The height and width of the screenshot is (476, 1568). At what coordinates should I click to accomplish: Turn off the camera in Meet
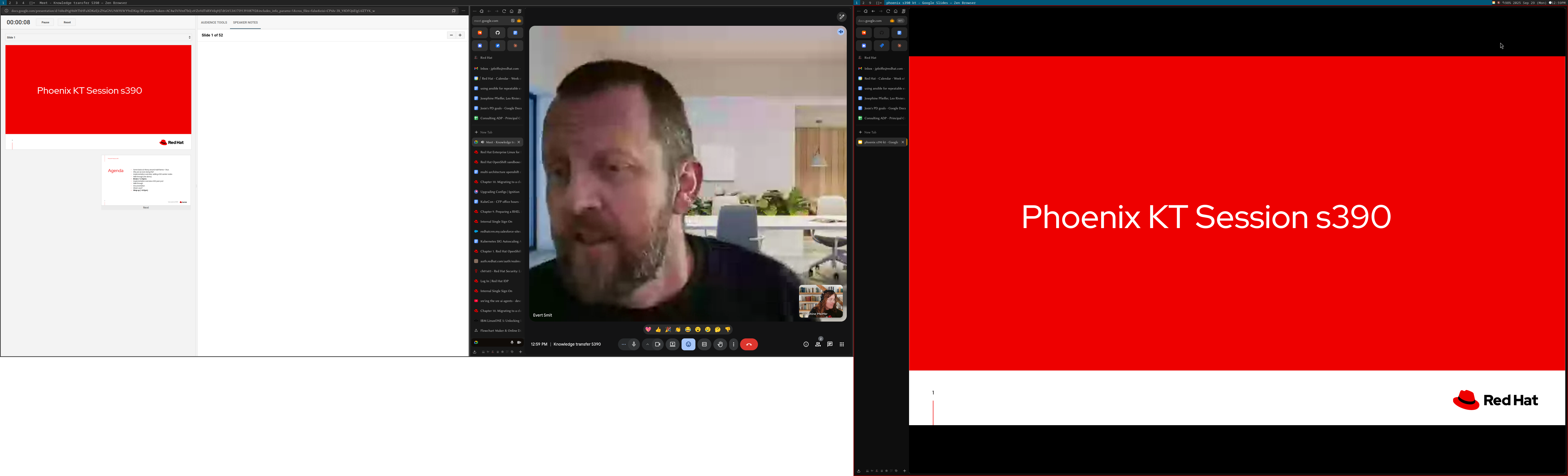point(657,344)
